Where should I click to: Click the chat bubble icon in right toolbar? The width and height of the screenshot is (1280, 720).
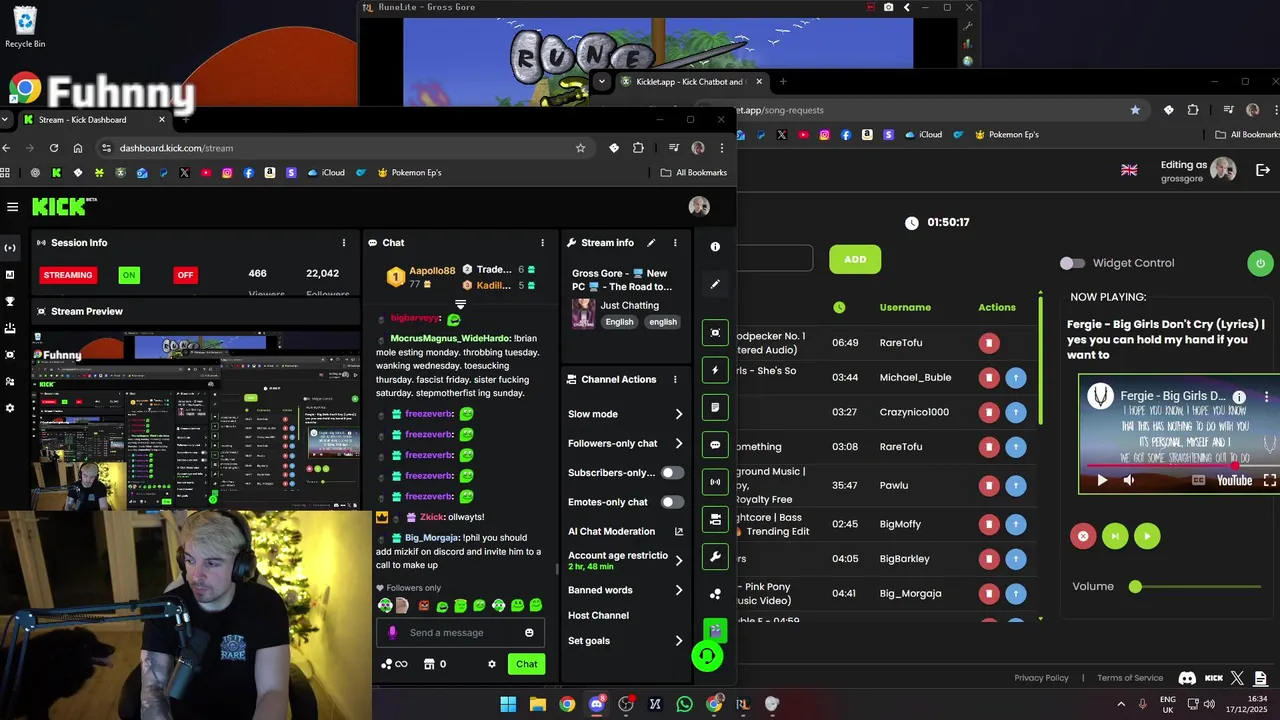(x=715, y=445)
